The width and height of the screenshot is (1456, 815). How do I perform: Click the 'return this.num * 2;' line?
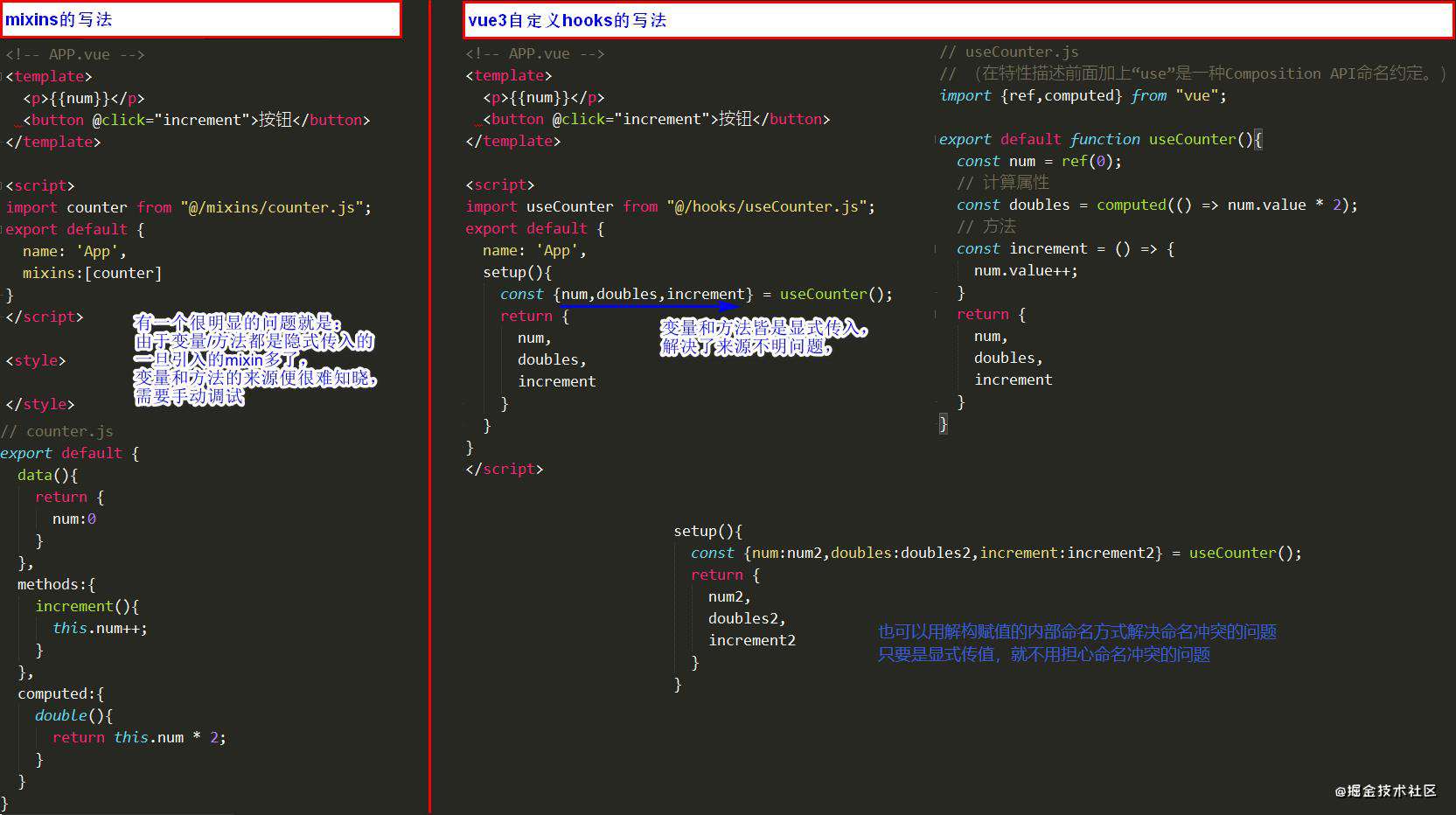139,737
